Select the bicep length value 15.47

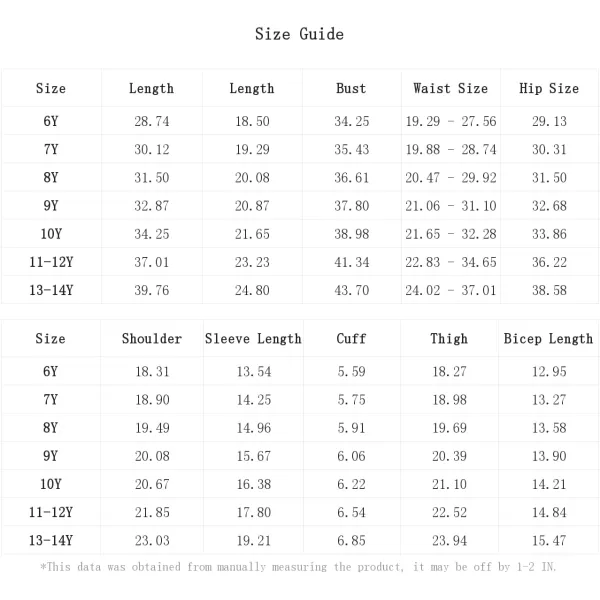(549, 540)
